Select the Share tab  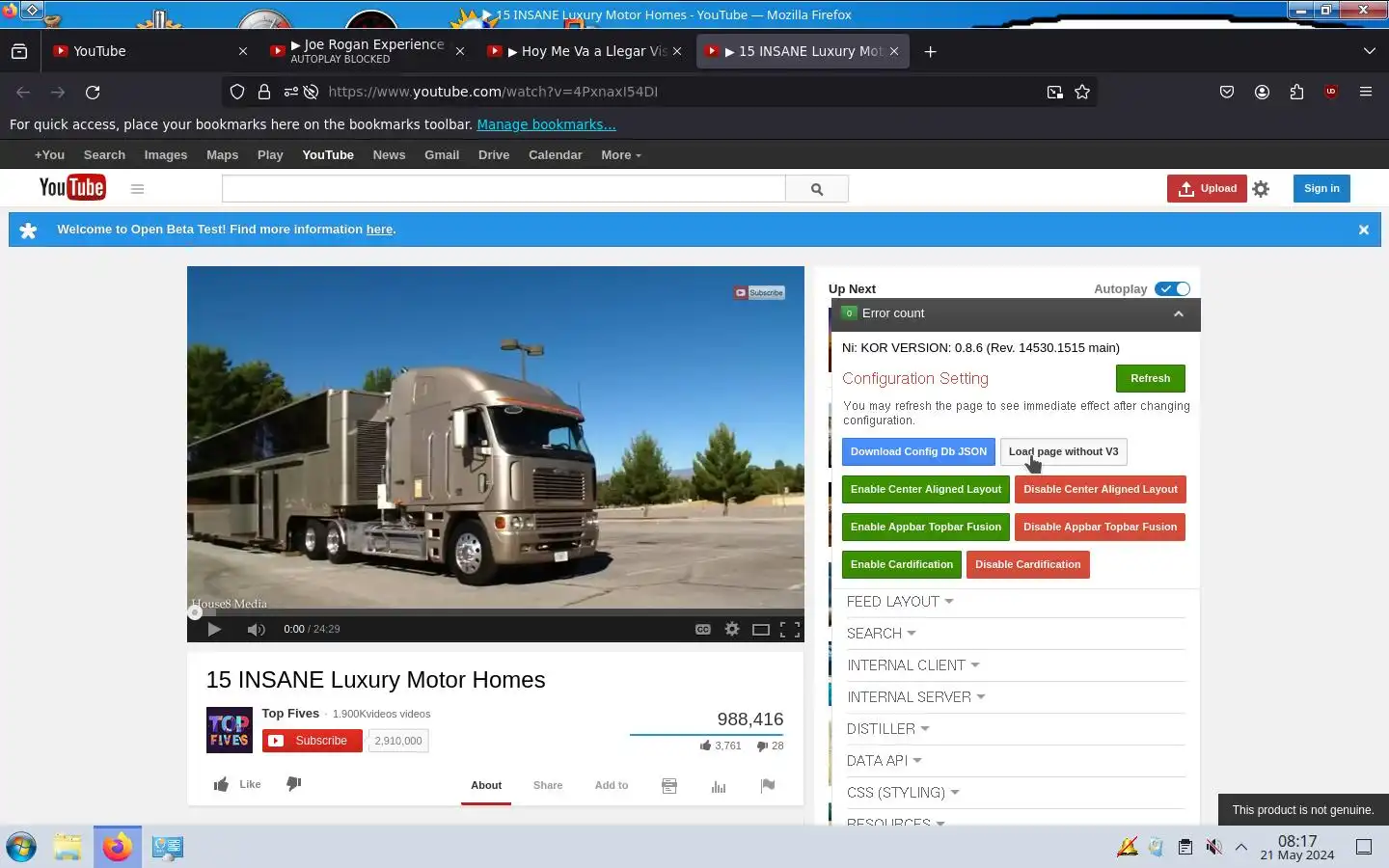point(548,786)
